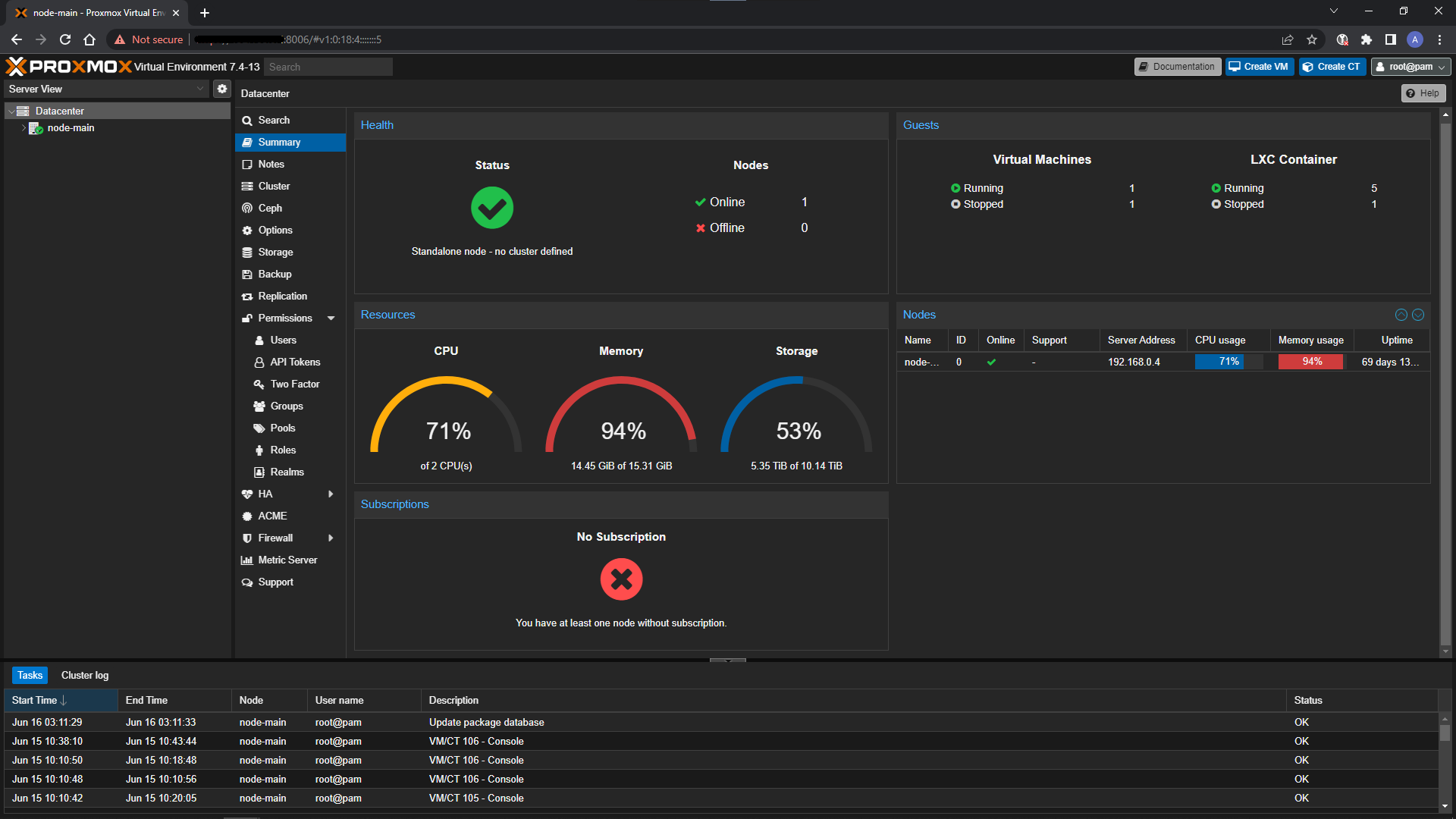This screenshot has width=1456, height=819.
Task: Expand the Nodes panel down arrow
Action: click(x=1418, y=315)
